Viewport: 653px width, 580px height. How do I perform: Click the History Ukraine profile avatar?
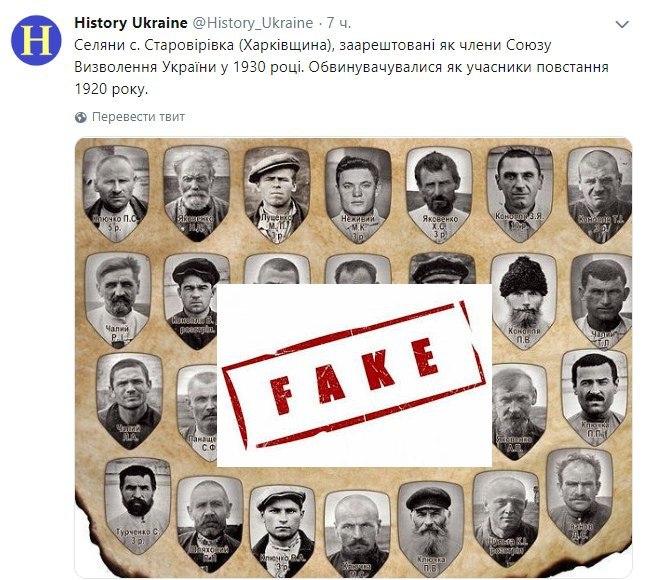point(36,40)
